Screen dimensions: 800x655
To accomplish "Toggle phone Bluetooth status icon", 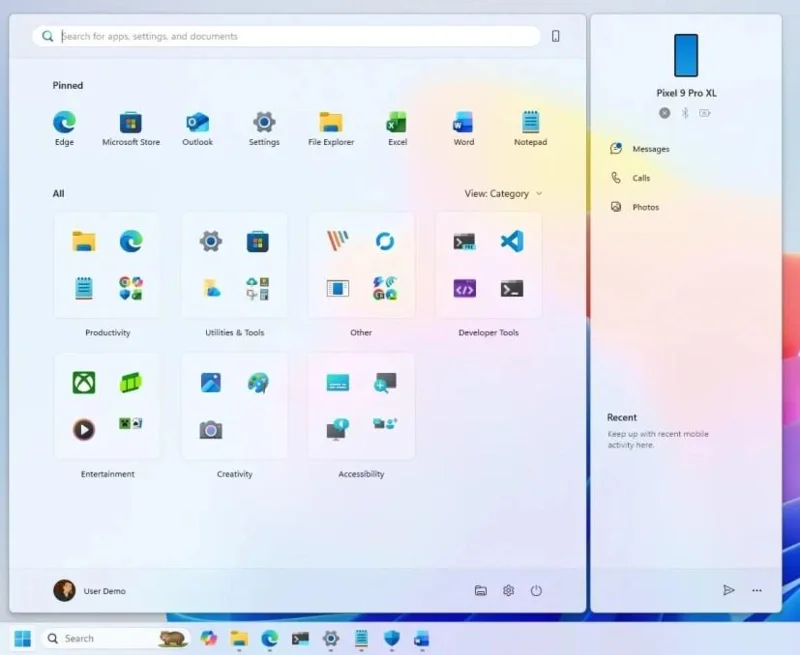I will 685,113.
